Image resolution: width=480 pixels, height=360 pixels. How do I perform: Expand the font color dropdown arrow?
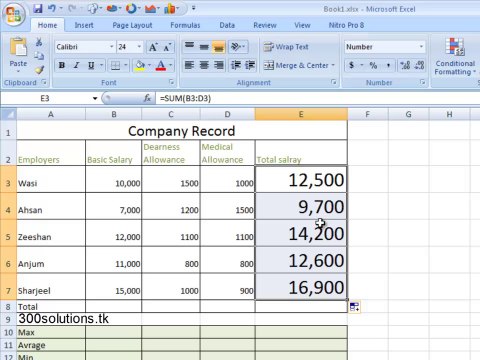[x=171, y=65]
